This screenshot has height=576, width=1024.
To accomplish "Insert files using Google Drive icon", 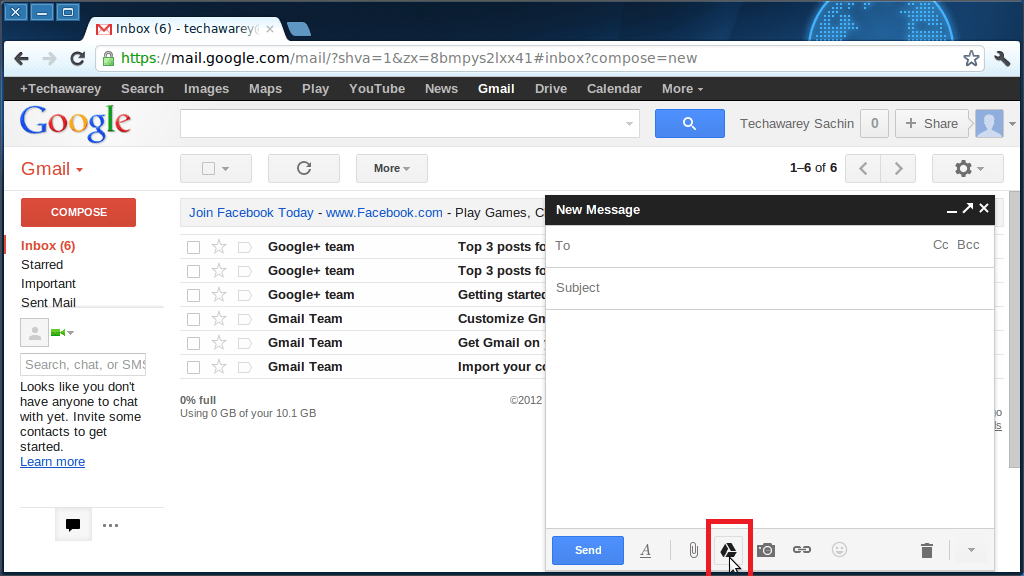I will [728, 551].
